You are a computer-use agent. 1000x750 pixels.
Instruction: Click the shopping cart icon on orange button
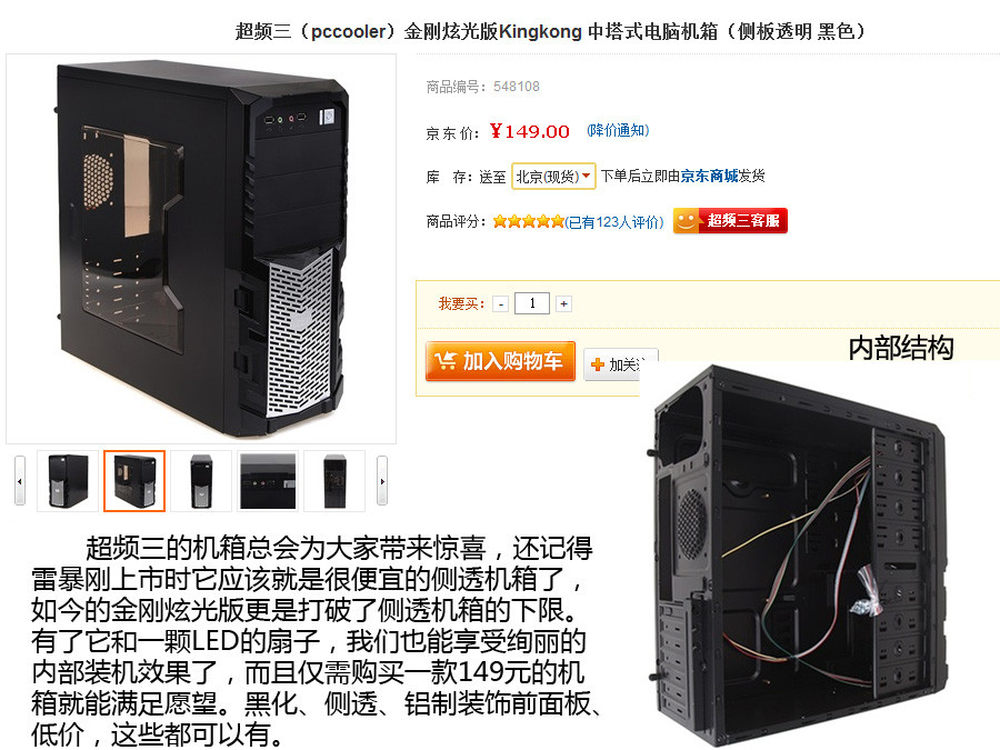(445, 361)
